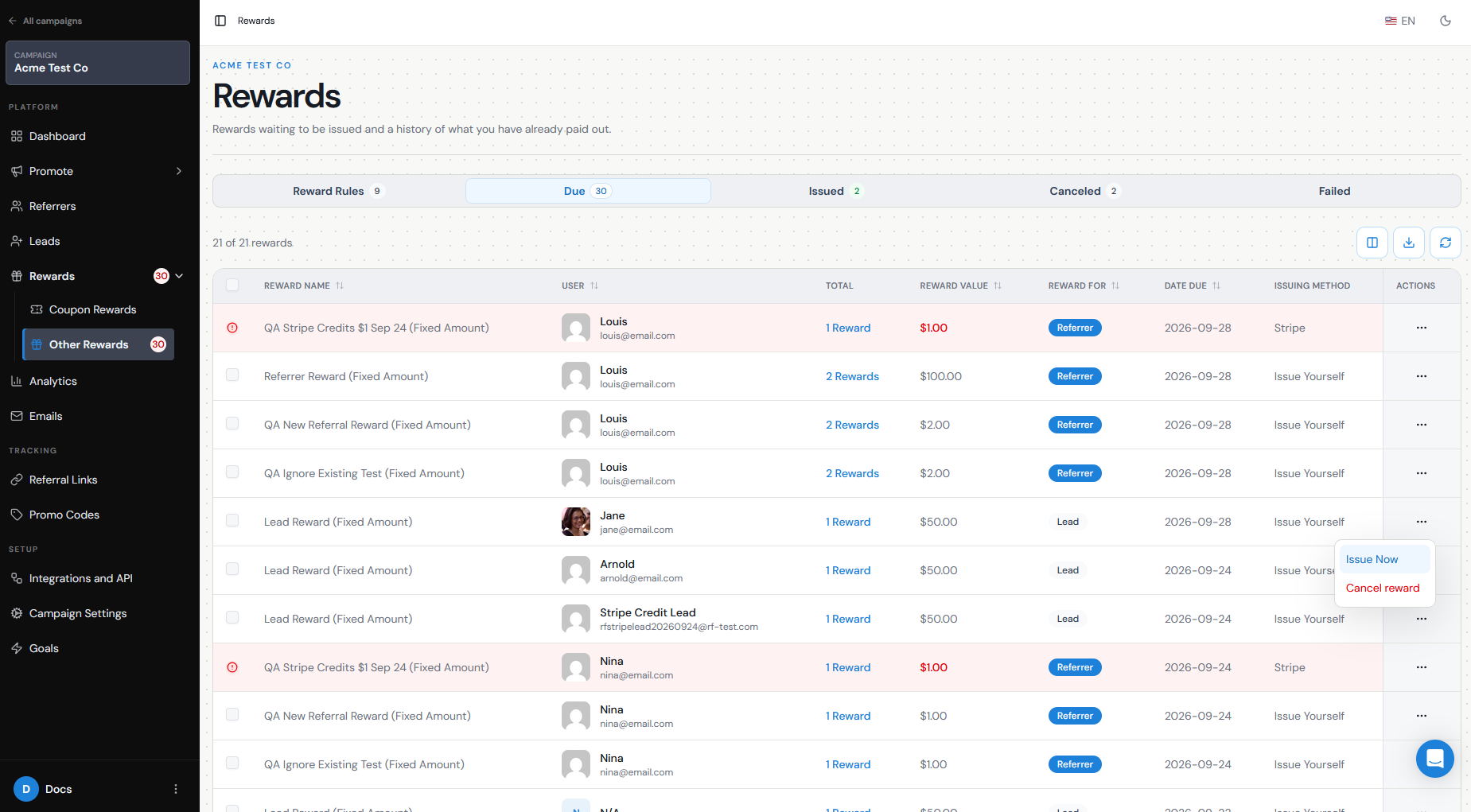The width and height of the screenshot is (1471, 812).
Task: Open actions menu for Jane's row
Action: [x=1422, y=522]
